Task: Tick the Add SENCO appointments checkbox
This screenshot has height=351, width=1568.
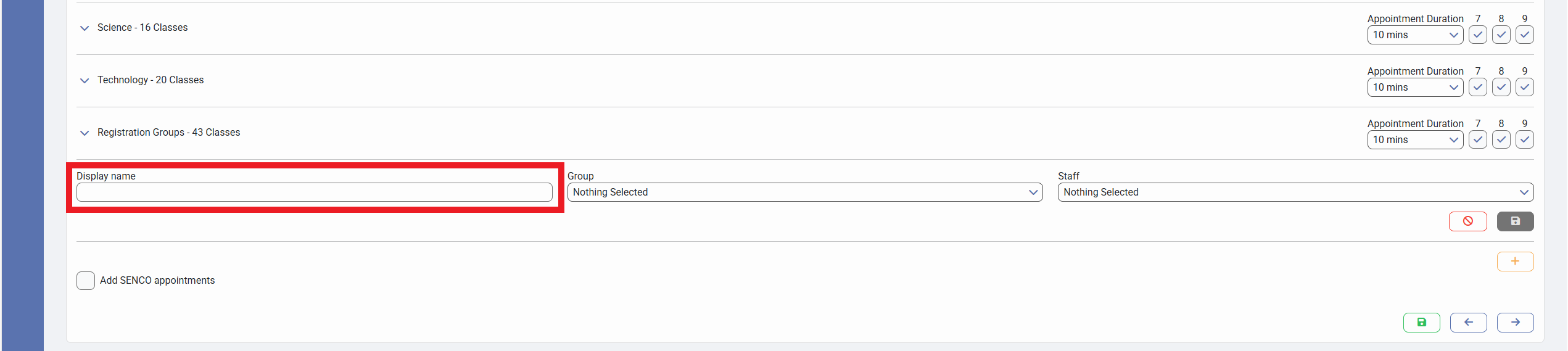Action: (86, 281)
